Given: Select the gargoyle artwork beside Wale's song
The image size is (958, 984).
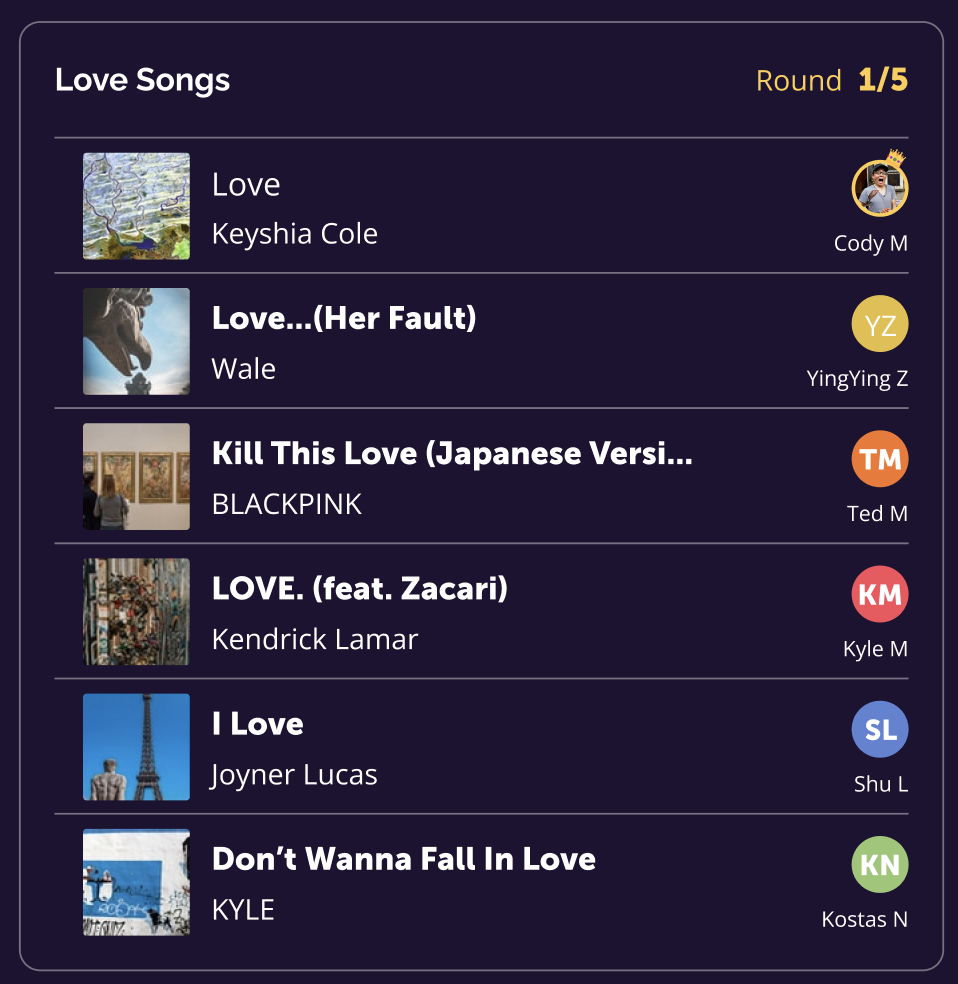Looking at the screenshot, I should [136, 341].
